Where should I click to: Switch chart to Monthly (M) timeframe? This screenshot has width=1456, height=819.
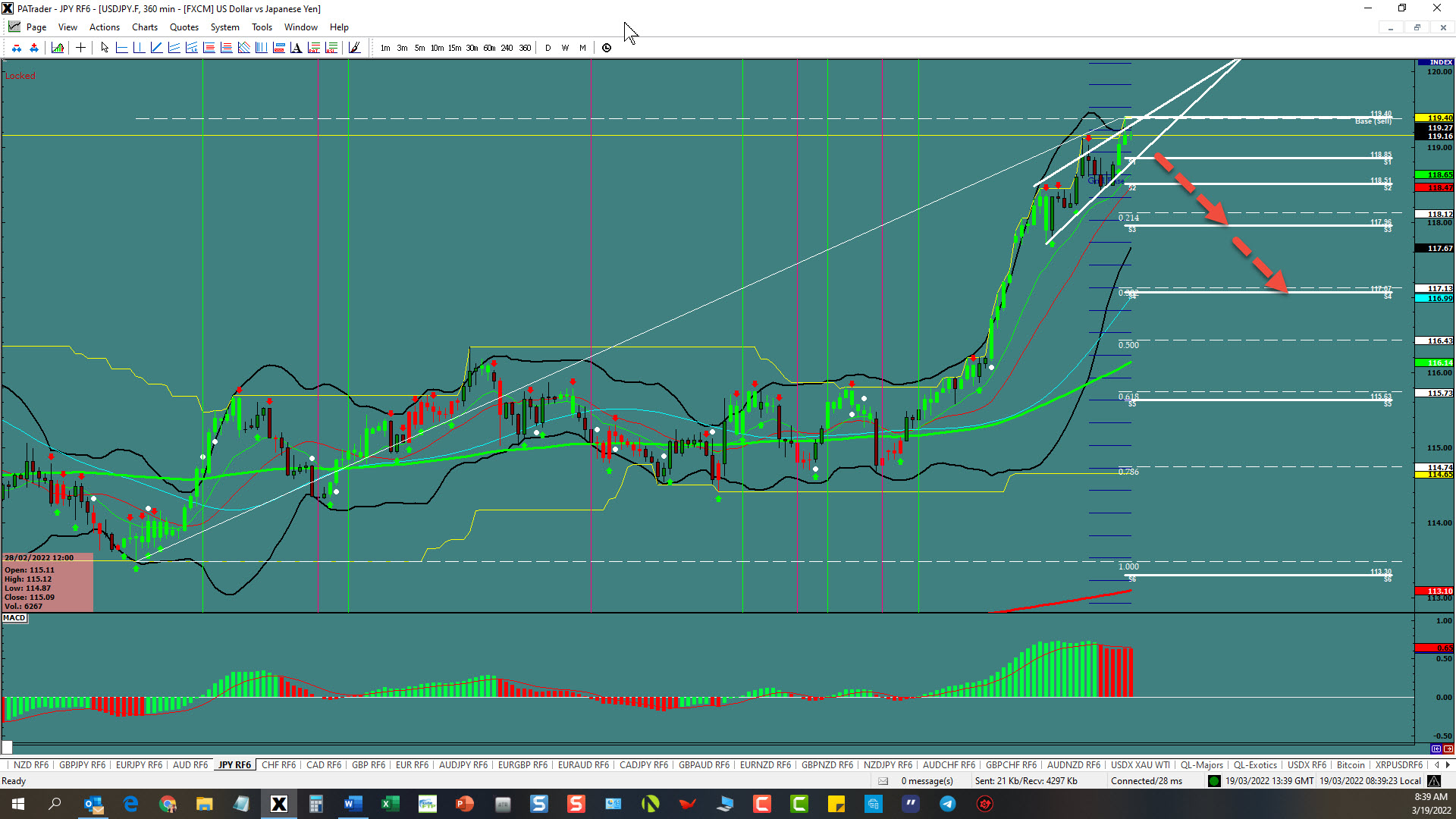(582, 48)
